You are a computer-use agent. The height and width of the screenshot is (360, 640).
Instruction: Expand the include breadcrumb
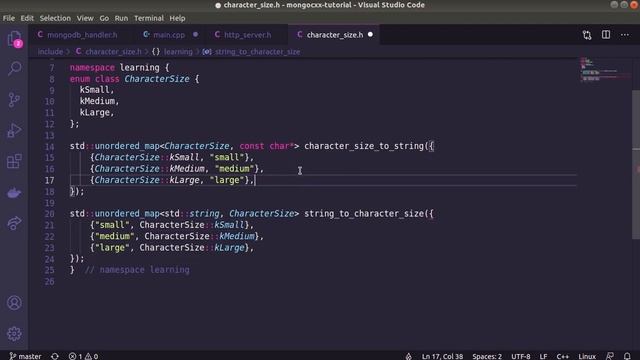tap(50, 52)
